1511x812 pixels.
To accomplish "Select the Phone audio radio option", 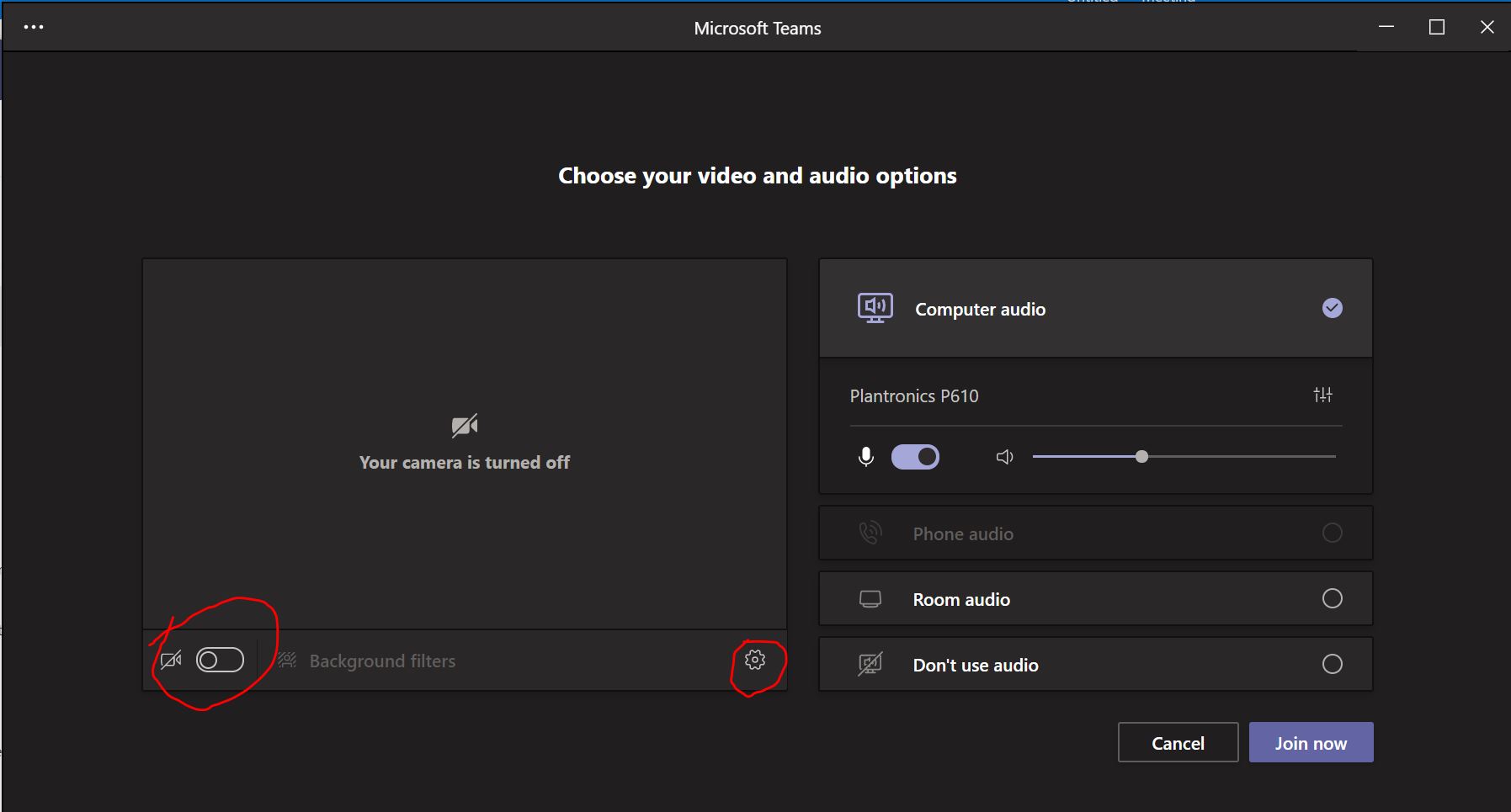I will pos(1333,533).
